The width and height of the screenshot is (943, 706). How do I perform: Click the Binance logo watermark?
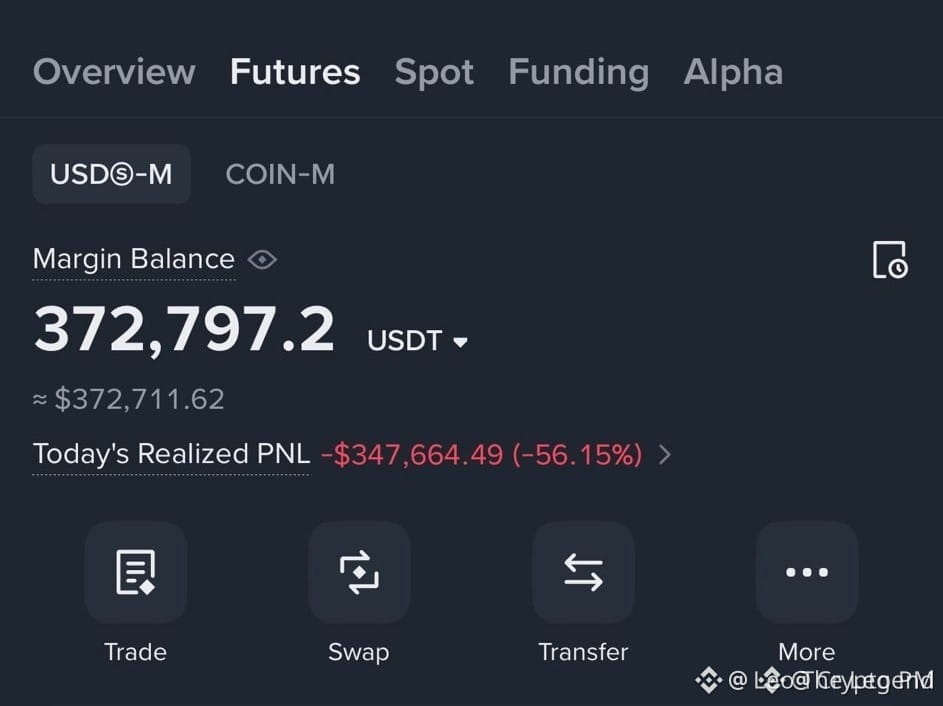tap(708, 680)
